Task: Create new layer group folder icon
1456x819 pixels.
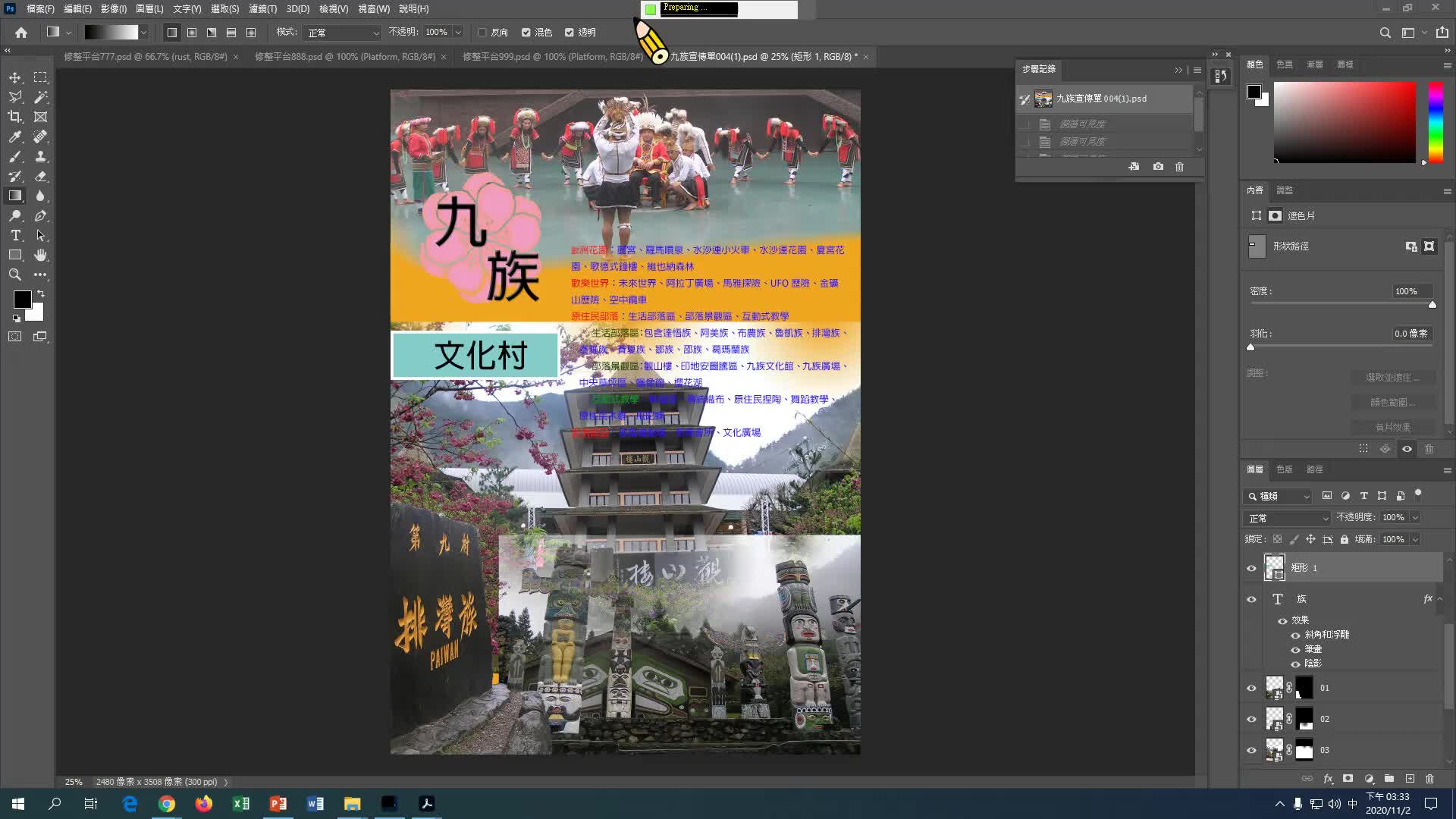Action: pos(1389,779)
